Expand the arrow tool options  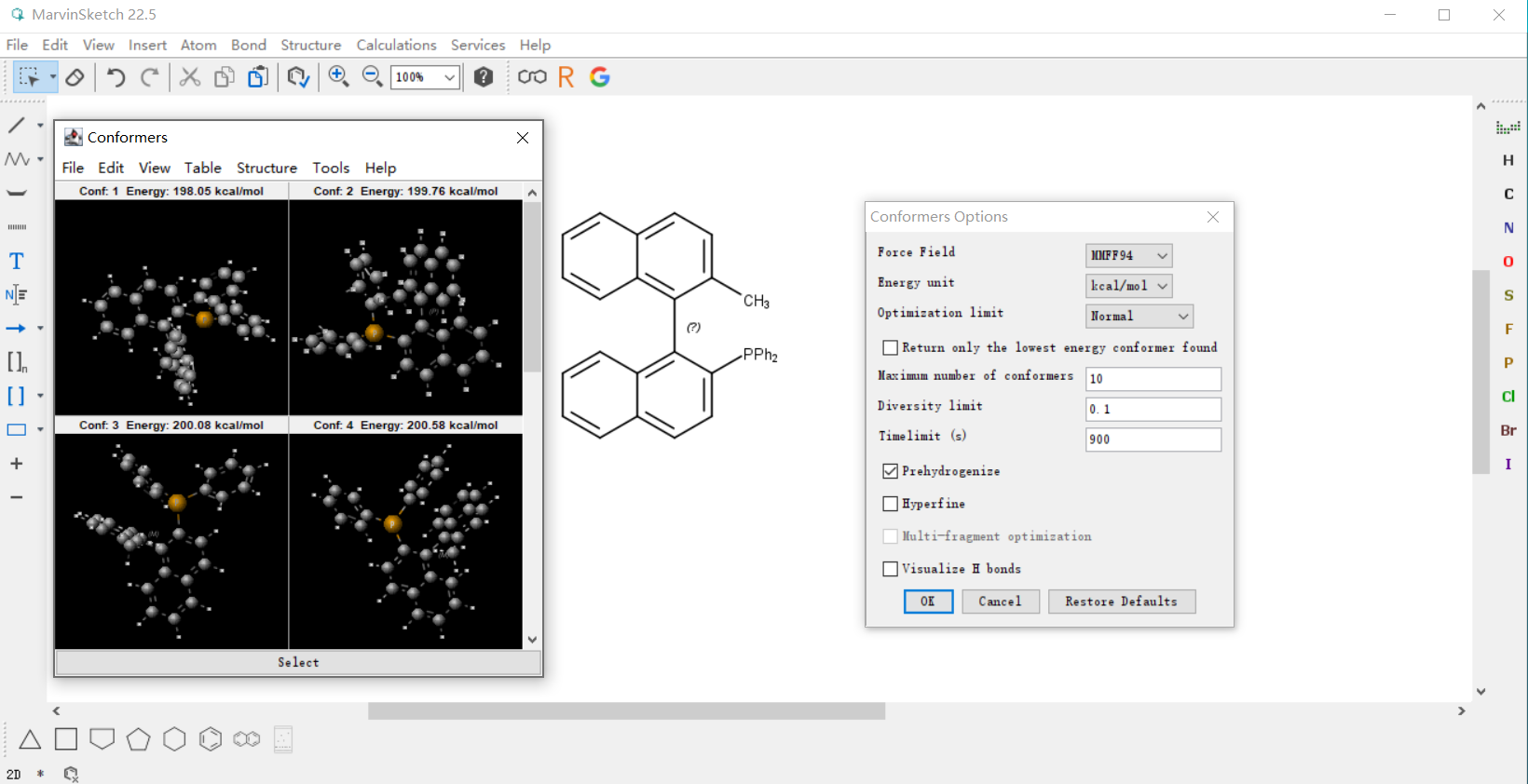pos(40,329)
